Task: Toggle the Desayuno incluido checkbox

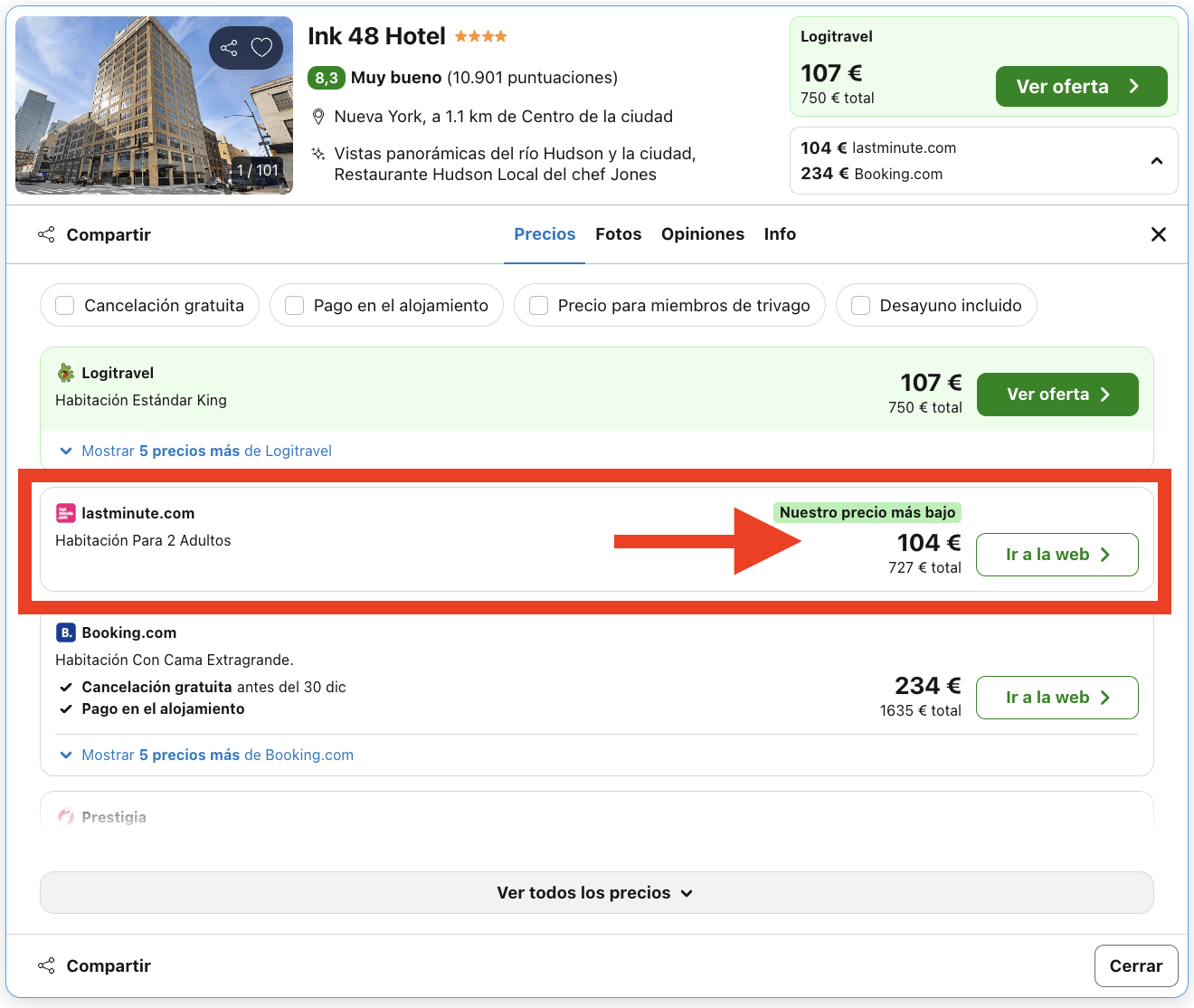Action: click(861, 306)
